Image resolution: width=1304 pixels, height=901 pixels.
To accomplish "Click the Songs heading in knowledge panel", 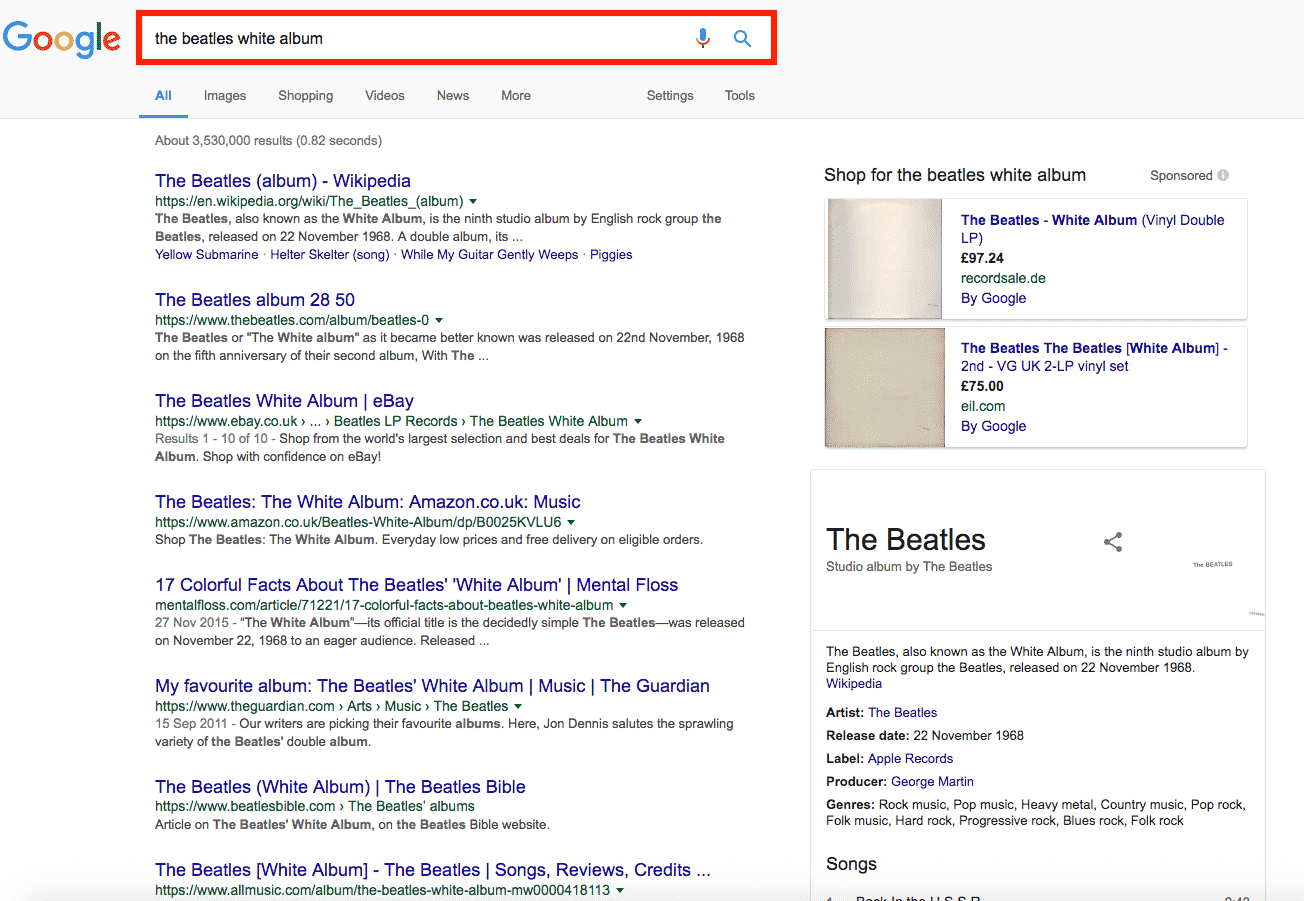I will [851, 864].
